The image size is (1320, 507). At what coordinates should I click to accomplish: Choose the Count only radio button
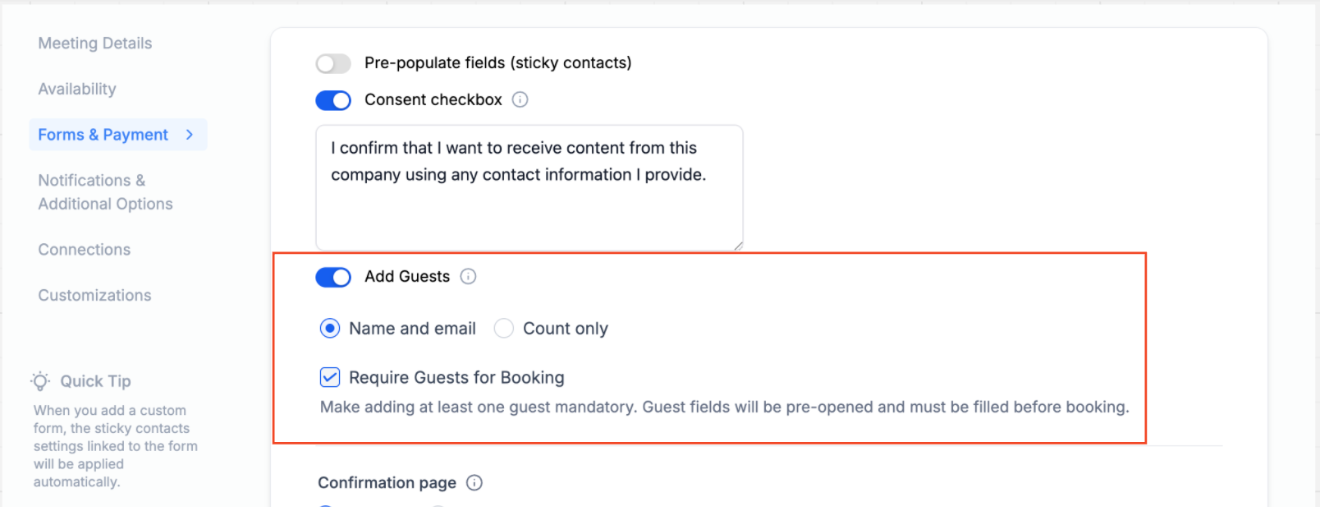(x=504, y=328)
